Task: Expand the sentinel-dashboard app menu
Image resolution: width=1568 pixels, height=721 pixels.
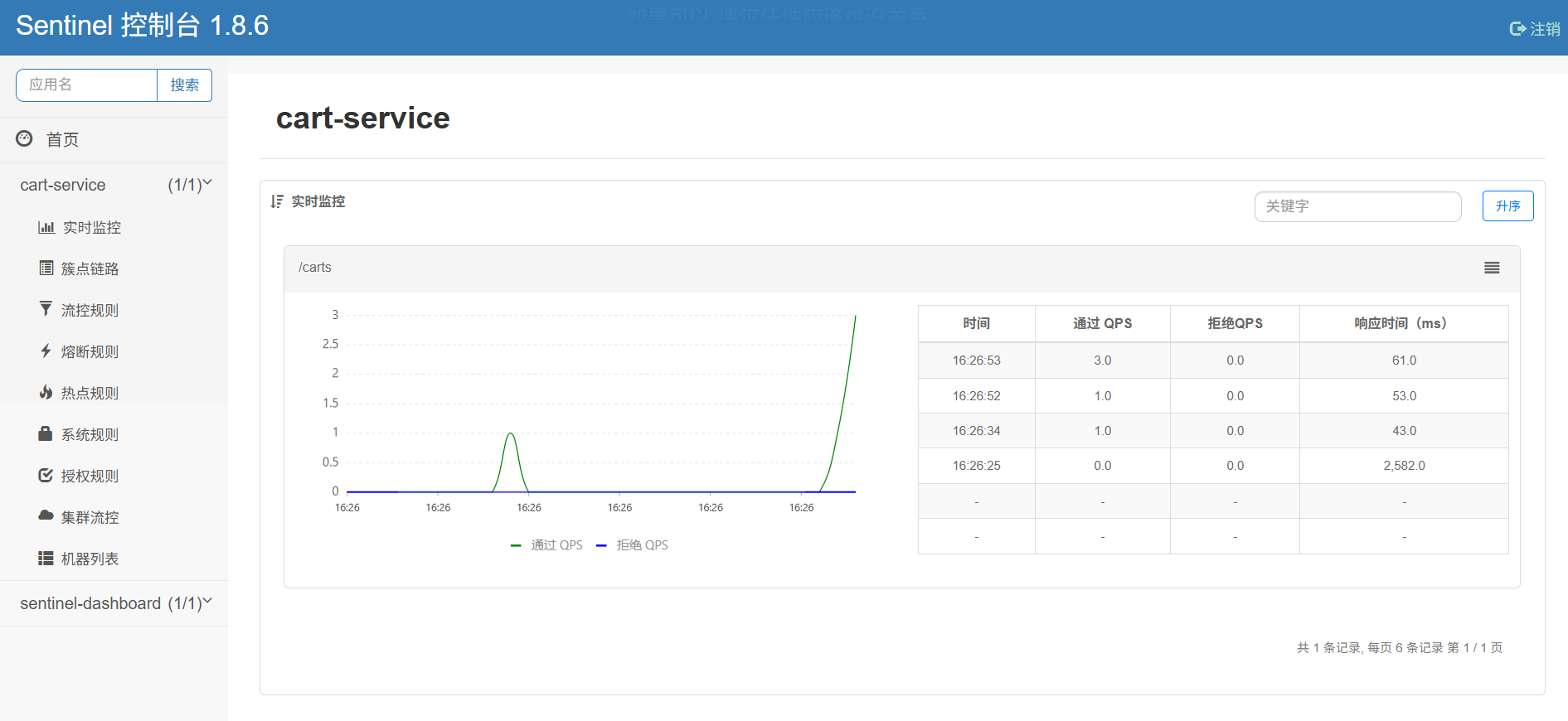Action: click(114, 603)
